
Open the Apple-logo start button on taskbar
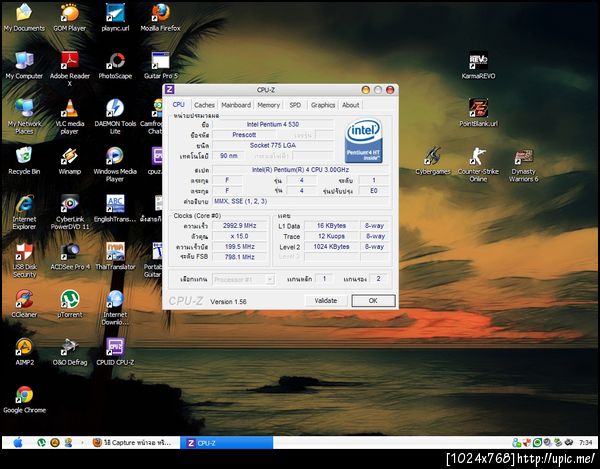pyautogui.click(x=18, y=443)
